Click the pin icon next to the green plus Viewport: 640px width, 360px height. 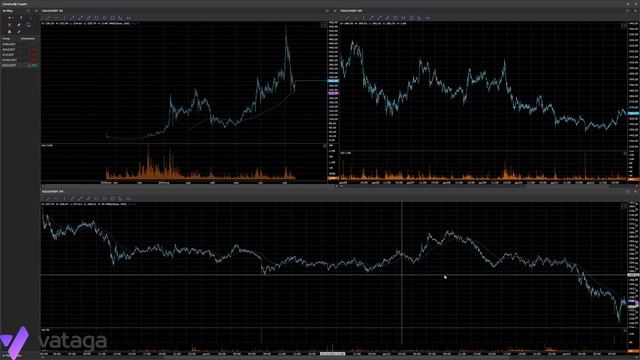[x=21, y=18]
